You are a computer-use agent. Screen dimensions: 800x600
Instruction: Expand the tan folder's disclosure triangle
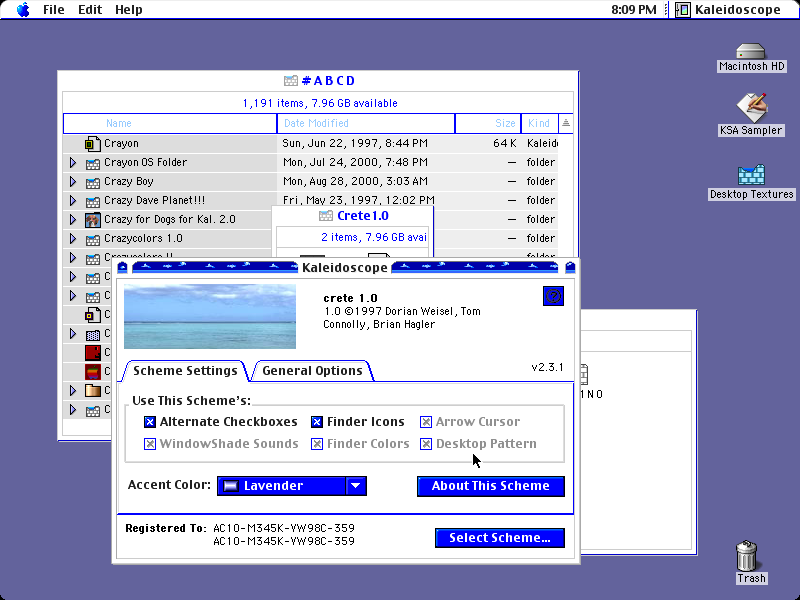click(x=73, y=390)
